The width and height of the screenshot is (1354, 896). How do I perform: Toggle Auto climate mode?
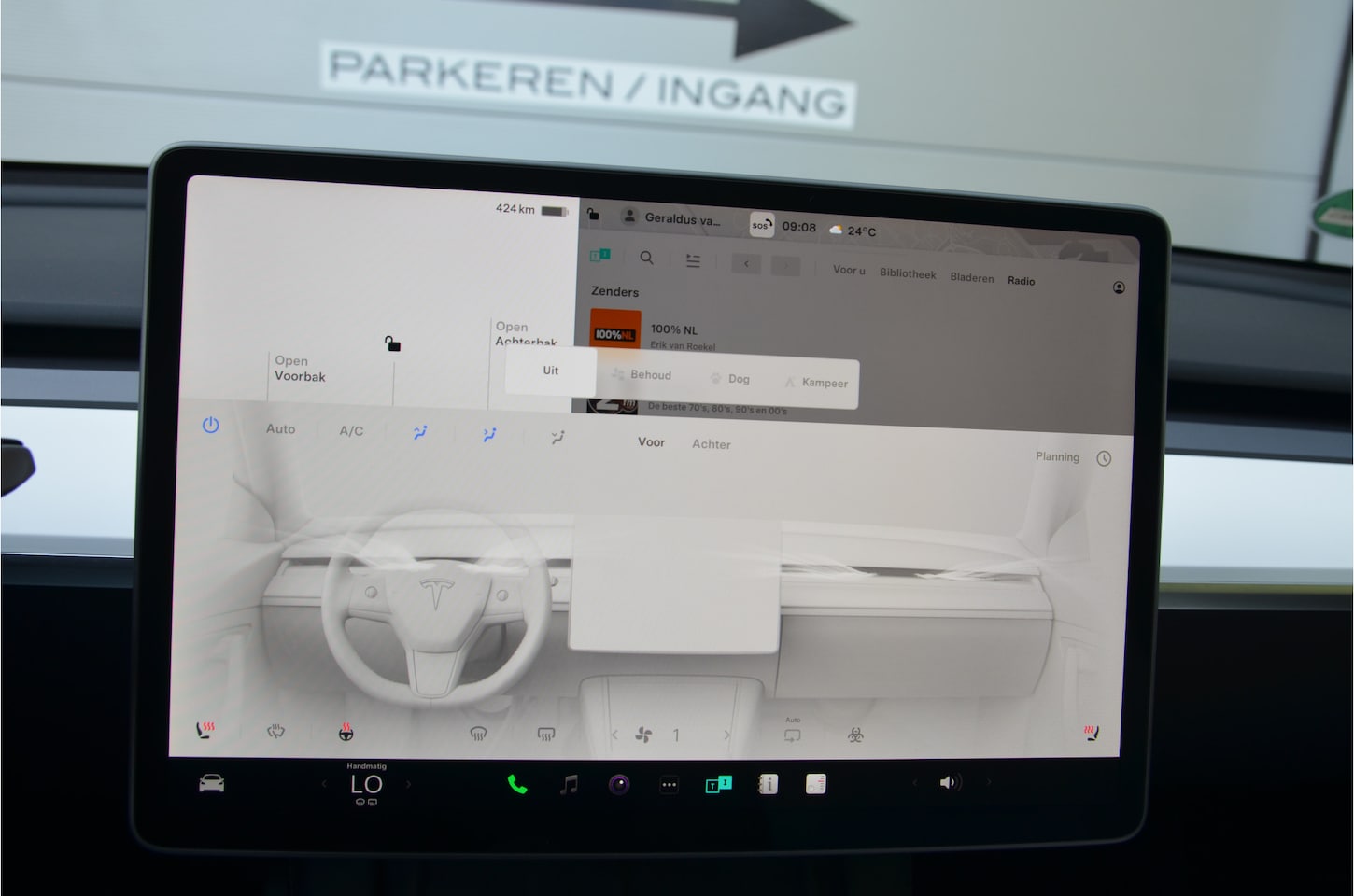280,429
